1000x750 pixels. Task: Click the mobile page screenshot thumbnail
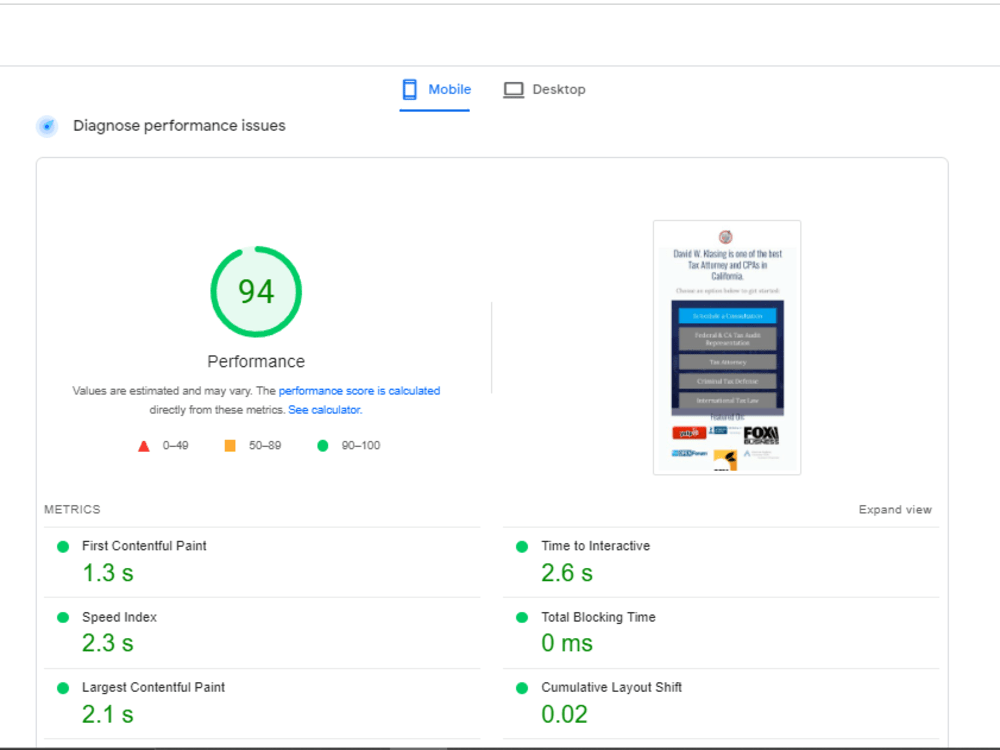click(727, 347)
